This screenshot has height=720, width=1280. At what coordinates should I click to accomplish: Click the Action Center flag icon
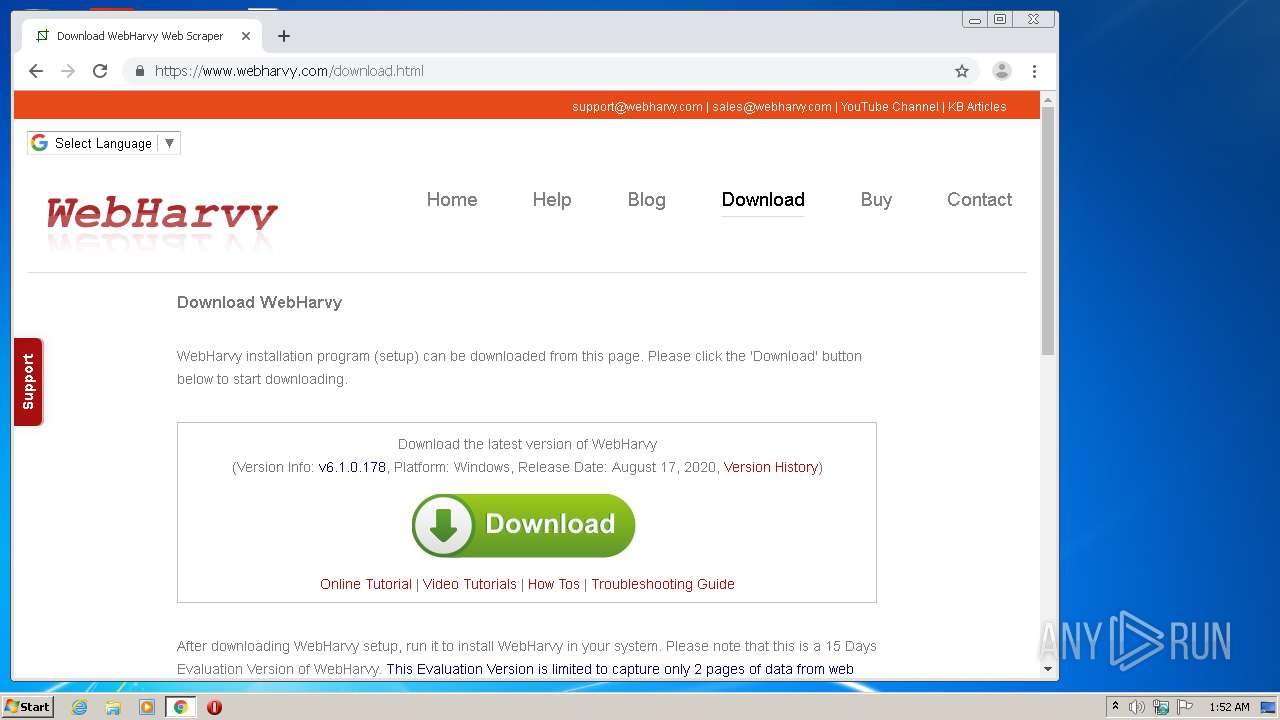pyautogui.click(x=1185, y=707)
